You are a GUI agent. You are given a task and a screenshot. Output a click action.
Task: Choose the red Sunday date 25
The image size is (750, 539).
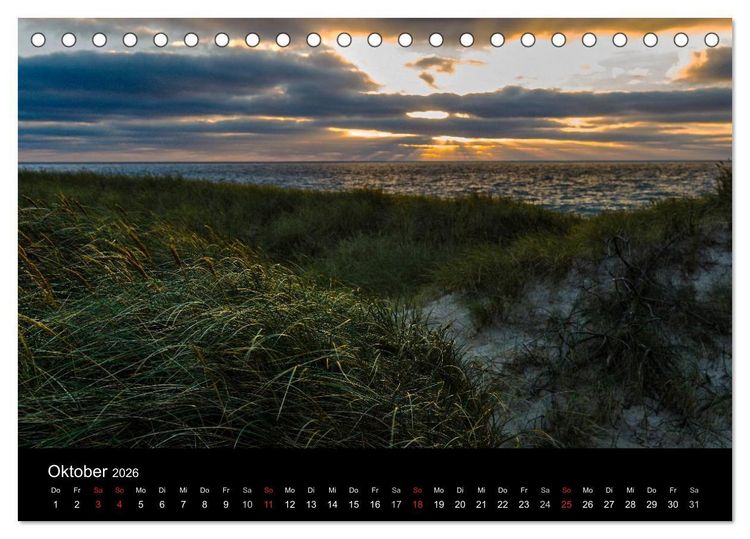[x=566, y=505]
